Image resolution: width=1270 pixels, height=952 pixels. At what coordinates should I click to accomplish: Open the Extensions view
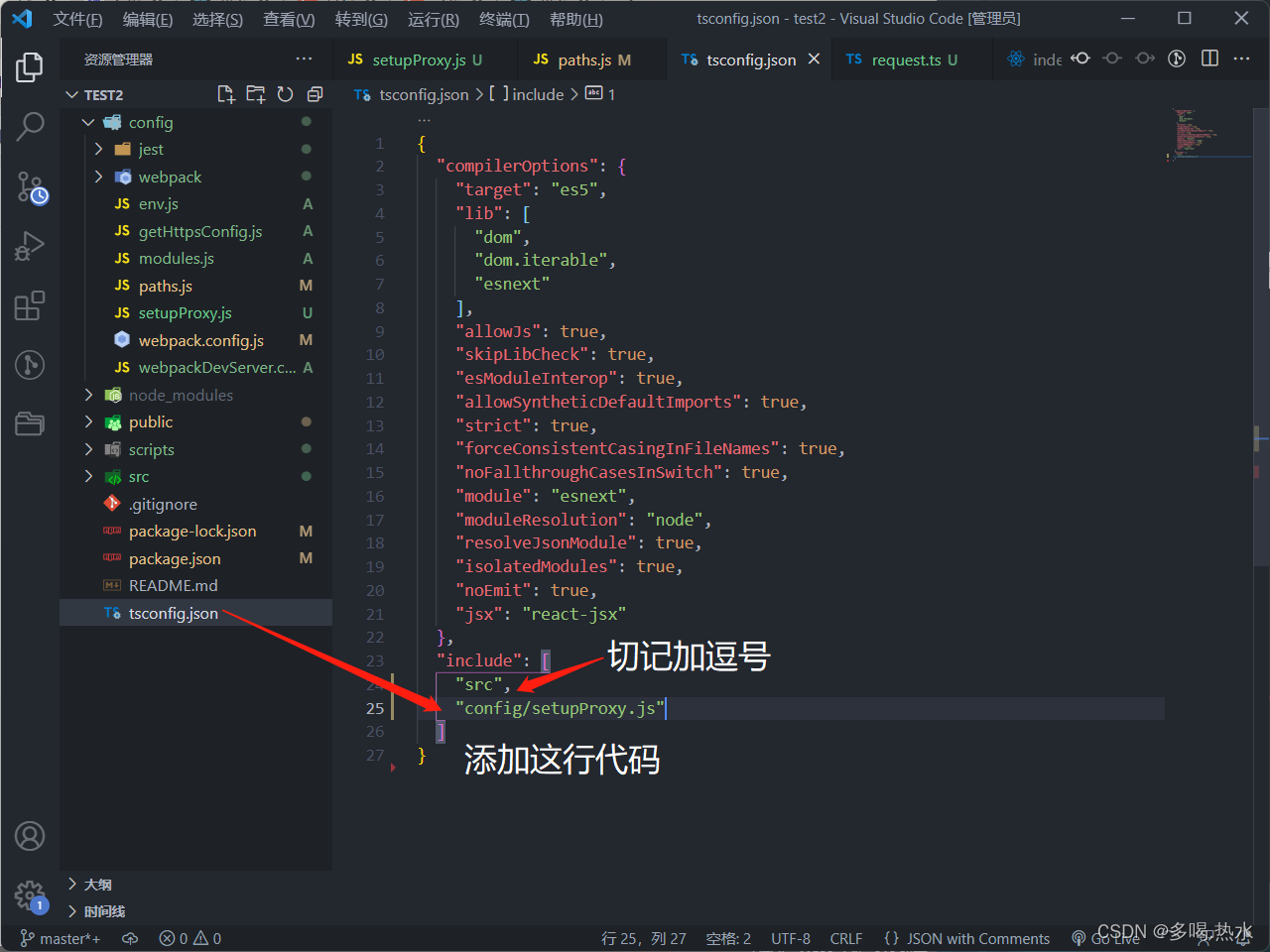30,305
